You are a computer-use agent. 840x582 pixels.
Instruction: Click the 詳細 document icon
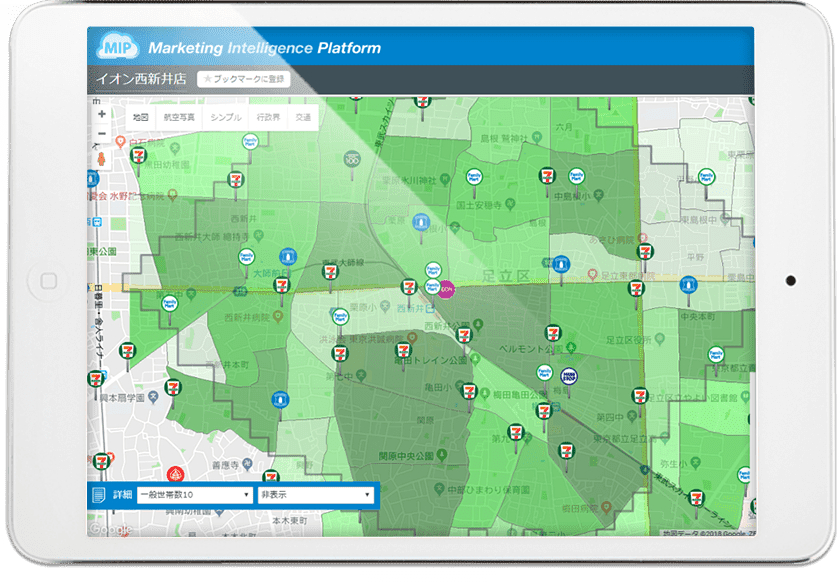pos(99,495)
